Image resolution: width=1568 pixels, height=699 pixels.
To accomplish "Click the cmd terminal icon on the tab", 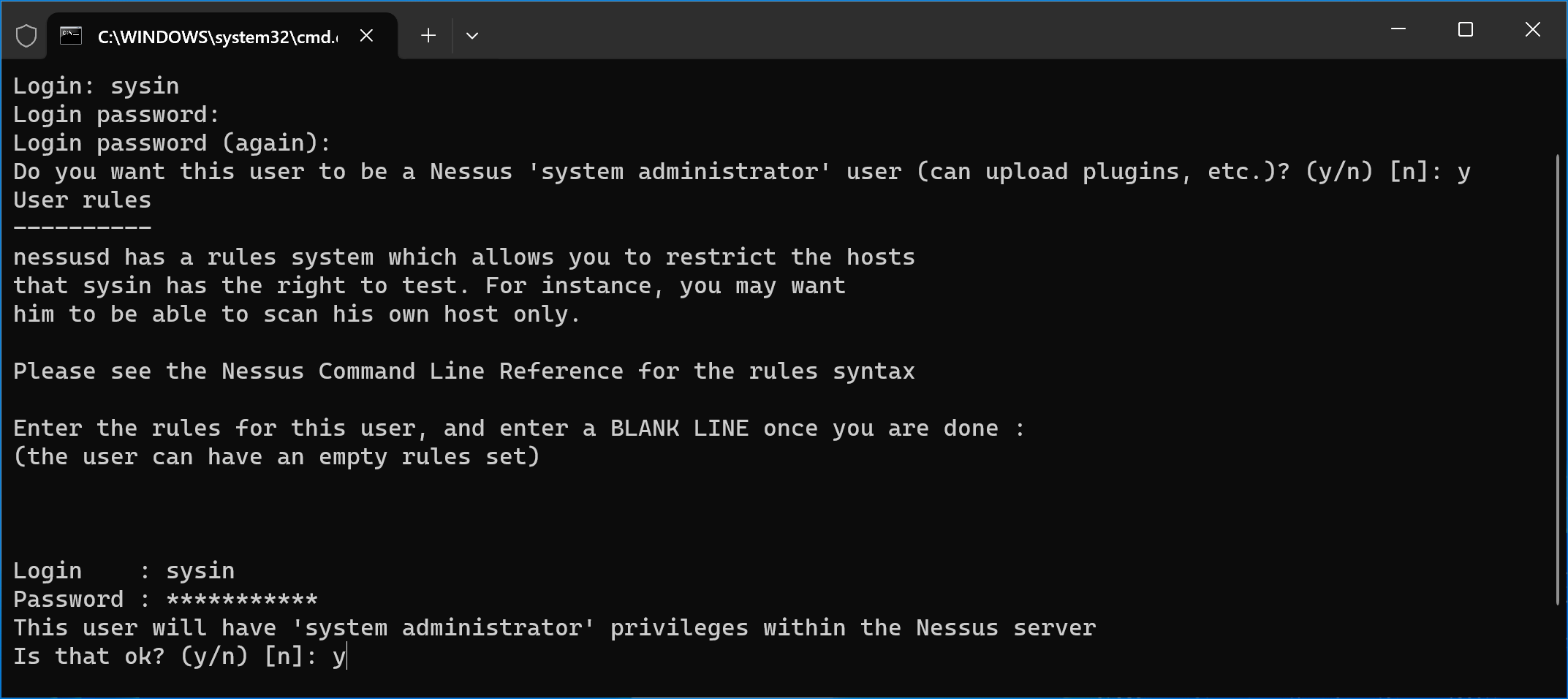I will 71,36.
